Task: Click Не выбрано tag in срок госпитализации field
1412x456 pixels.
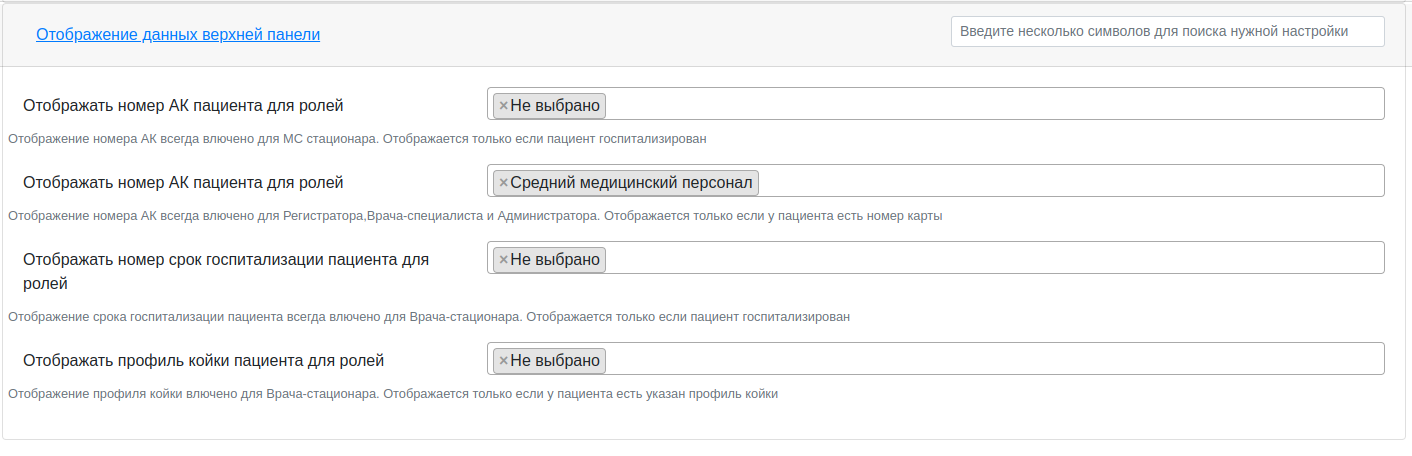Action: 555,260
